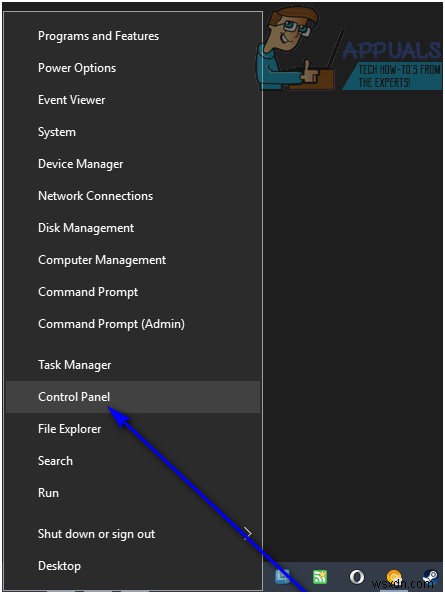Open Steam from the taskbar
Screen dimensions: 445x594
(x=430, y=577)
